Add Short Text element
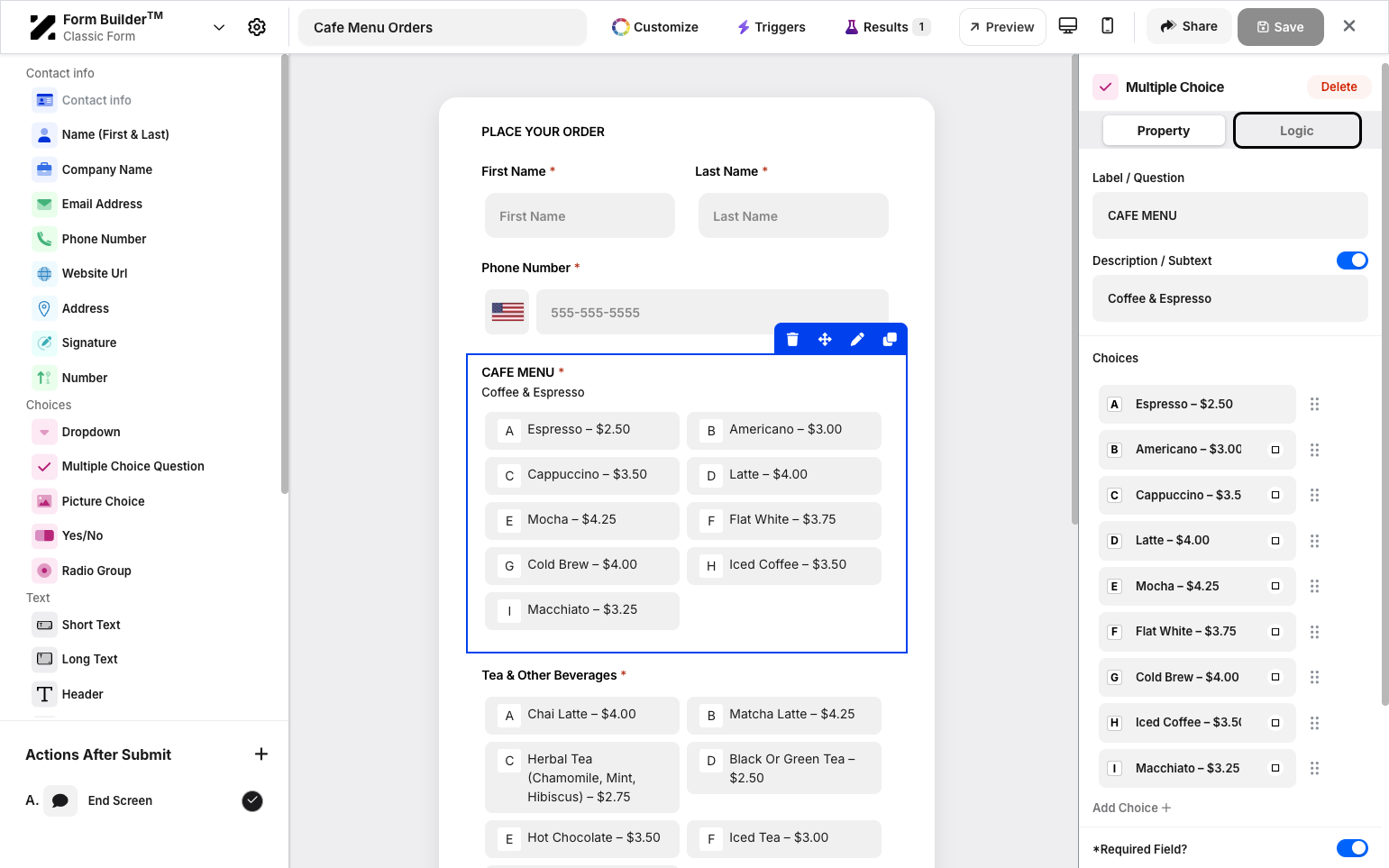 (x=77, y=625)
